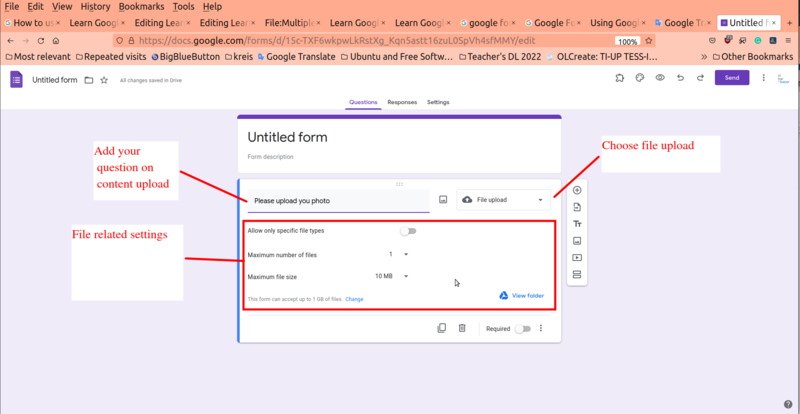Viewport: 800px width, 414px height.
Task: Open the Add-ons puzzle icon
Action: 619,78
